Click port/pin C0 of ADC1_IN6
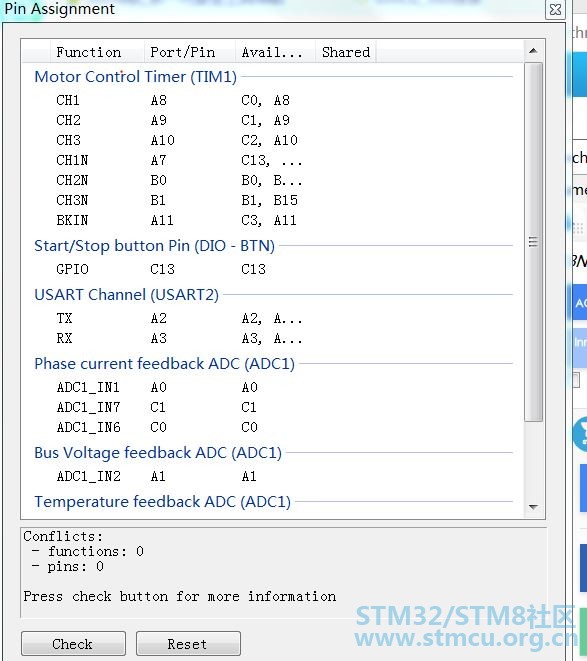Image resolution: width=587 pixels, height=661 pixels. [x=159, y=427]
